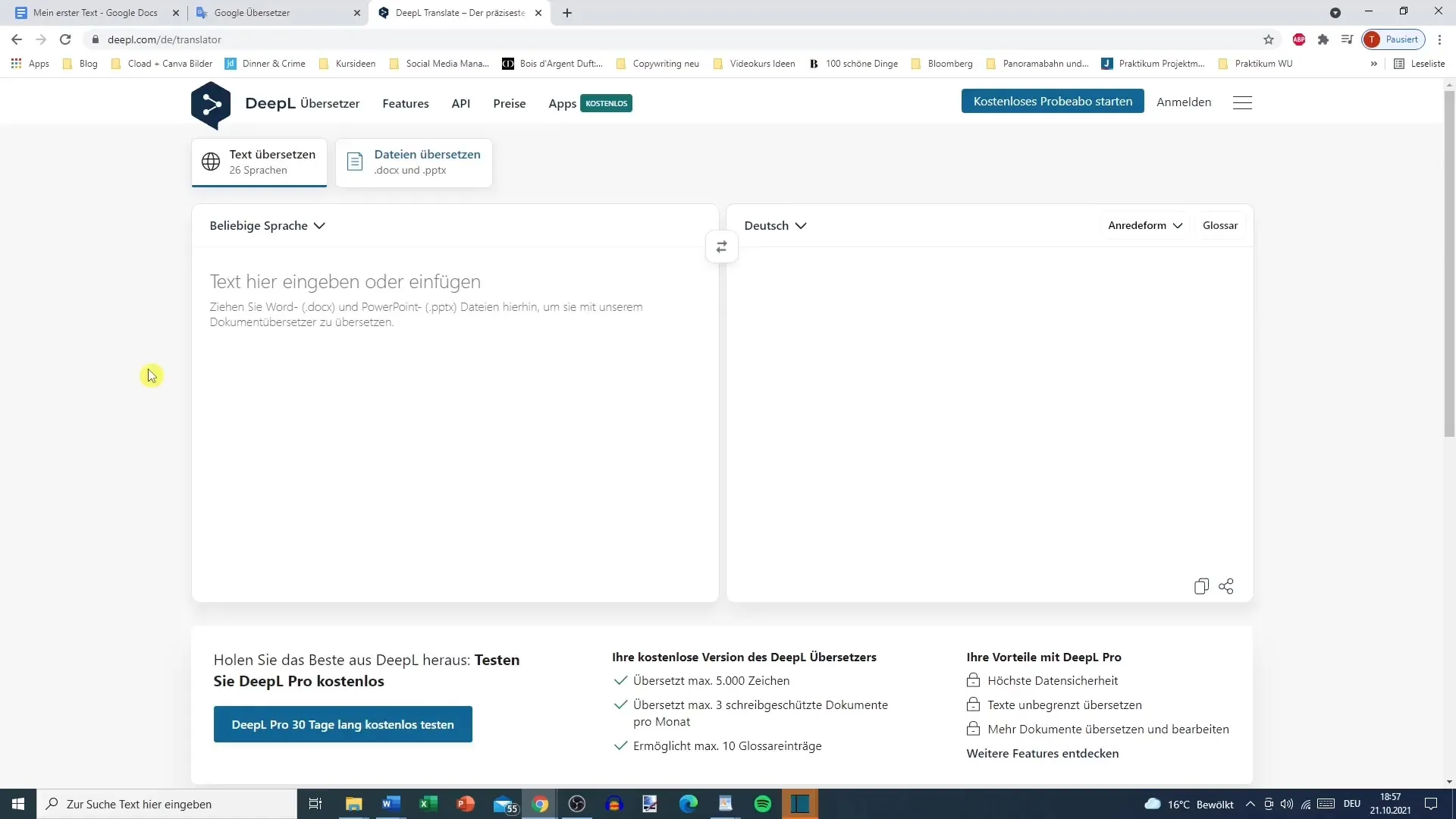This screenshot has width=1456, height=819.
Task: Open Task View on the taskbar
Action: point(315,804)
